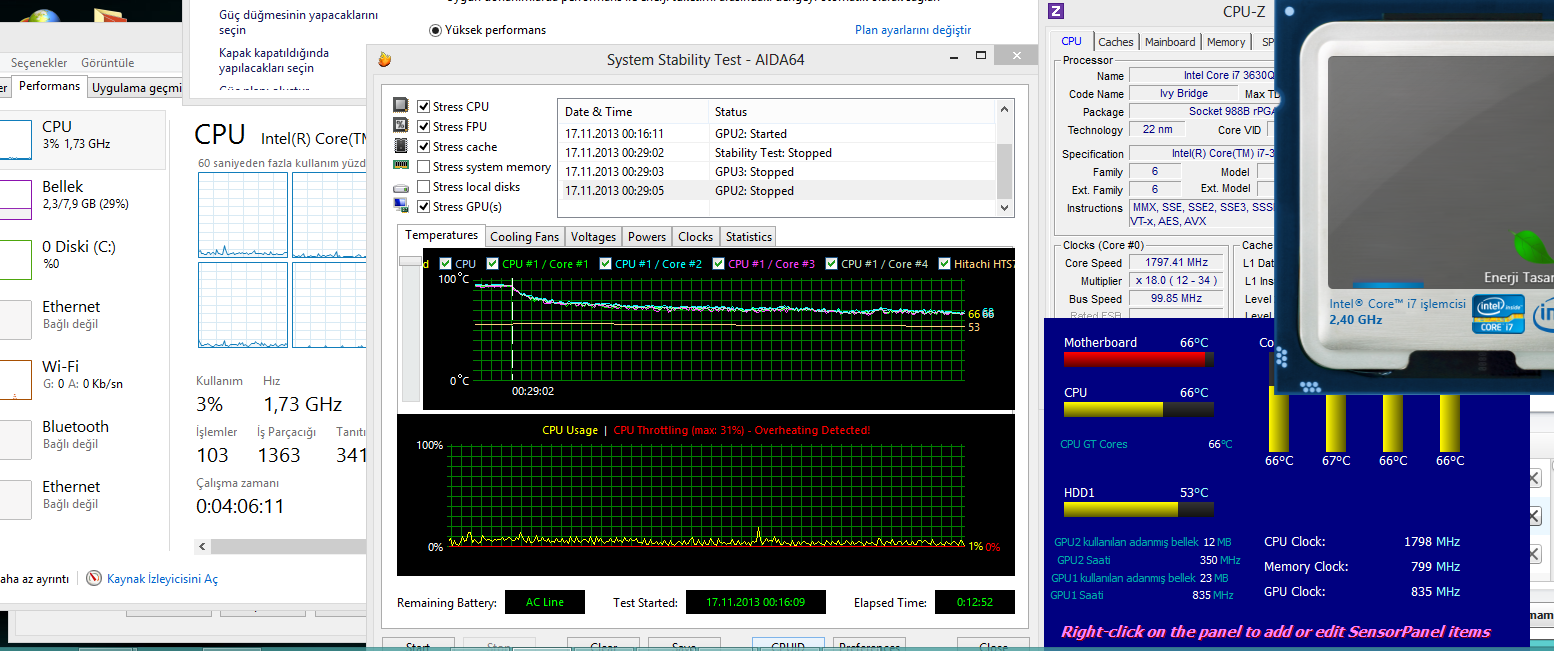Click the Remaining Battery AC Line value
The image size is (1554, 651).
coord(544,602)
